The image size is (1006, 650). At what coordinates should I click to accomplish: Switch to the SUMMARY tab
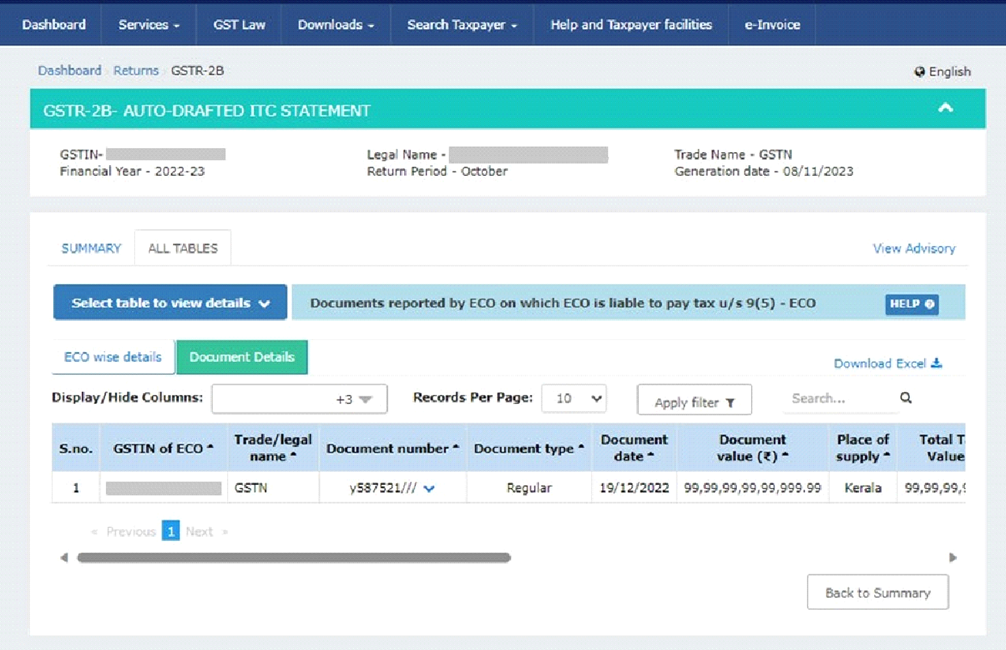click(91, 248)
